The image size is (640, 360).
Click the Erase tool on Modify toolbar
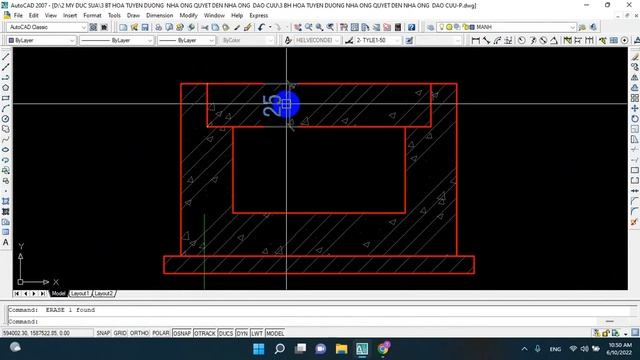click(x=635, y=57)
